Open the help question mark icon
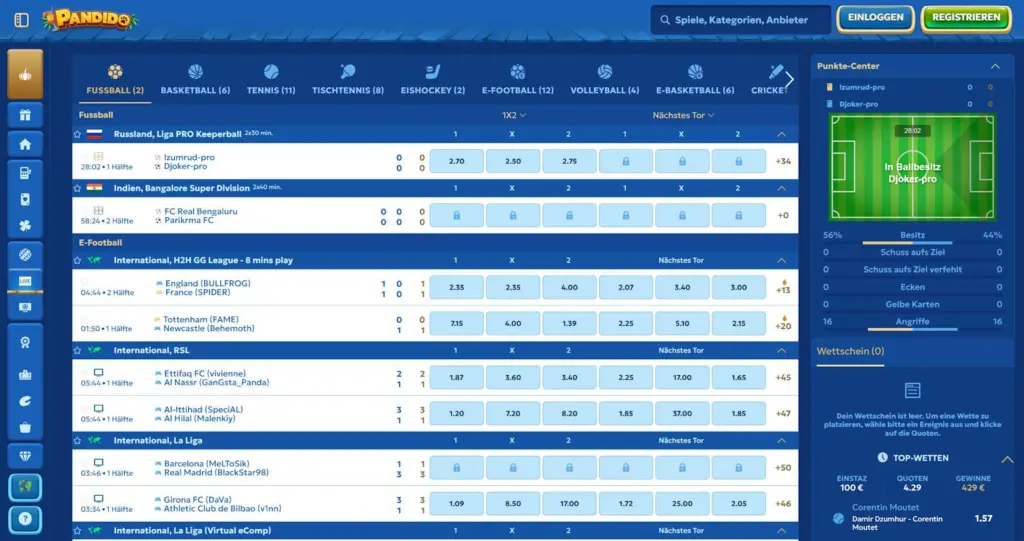This screenshot has width=1024, height=541. coord(25,519)
